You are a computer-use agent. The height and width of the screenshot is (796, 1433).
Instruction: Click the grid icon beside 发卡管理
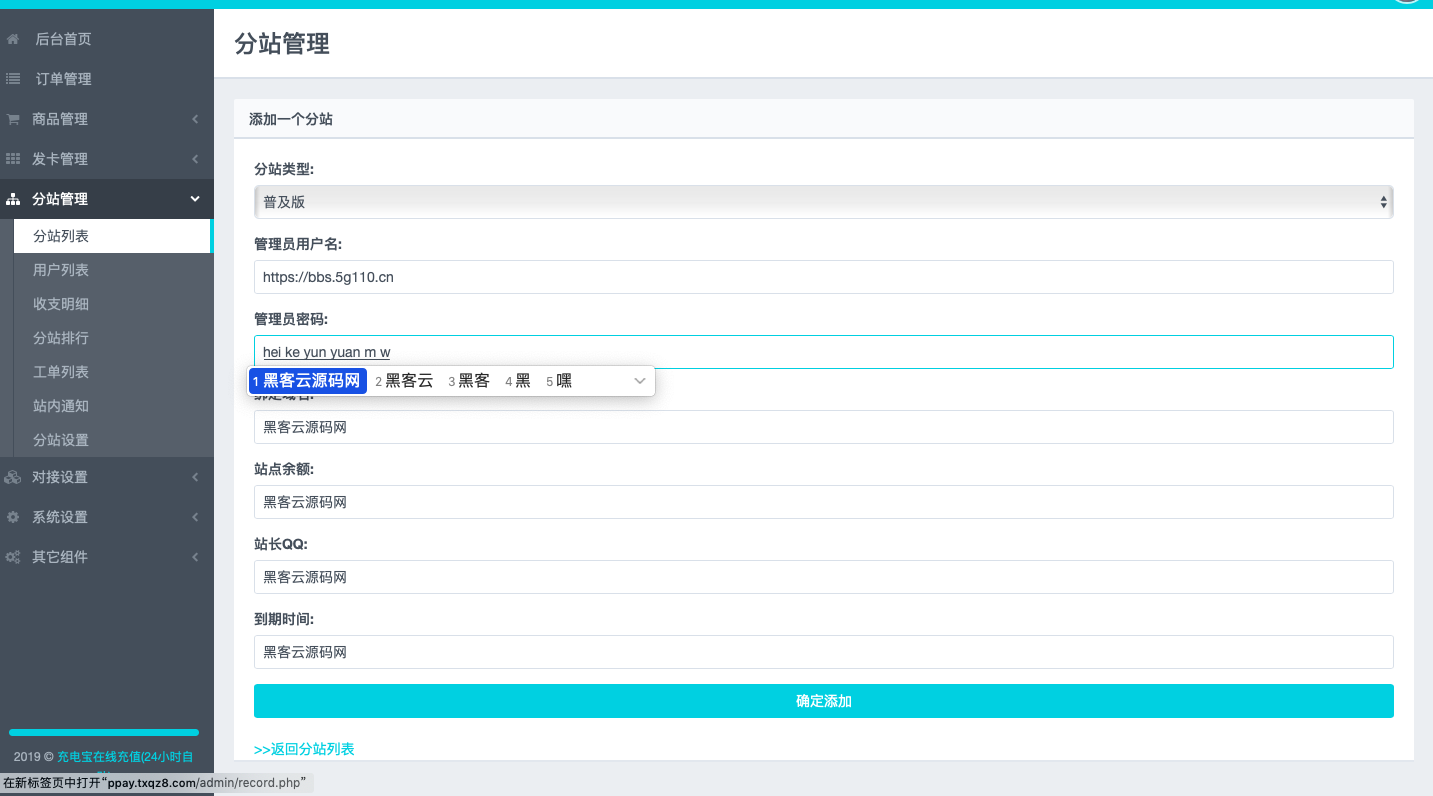pyautogui.click(x=13, y=159)
